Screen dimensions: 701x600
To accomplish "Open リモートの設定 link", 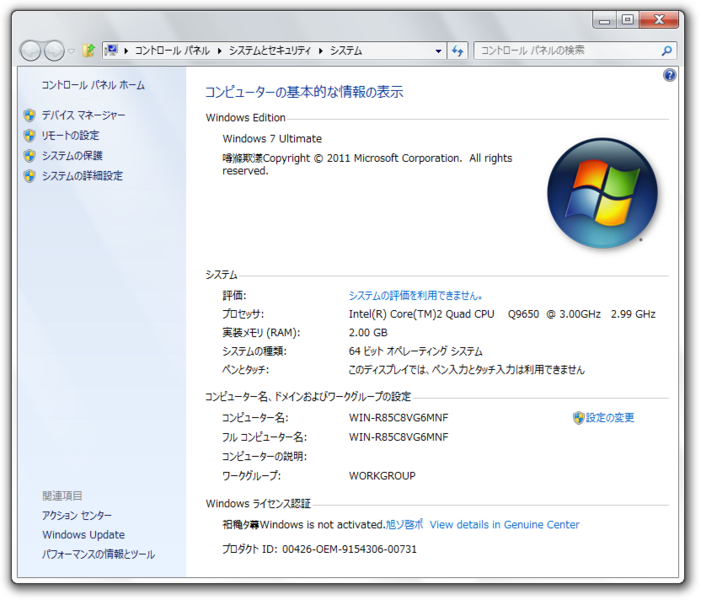I will tap(70, 135).
